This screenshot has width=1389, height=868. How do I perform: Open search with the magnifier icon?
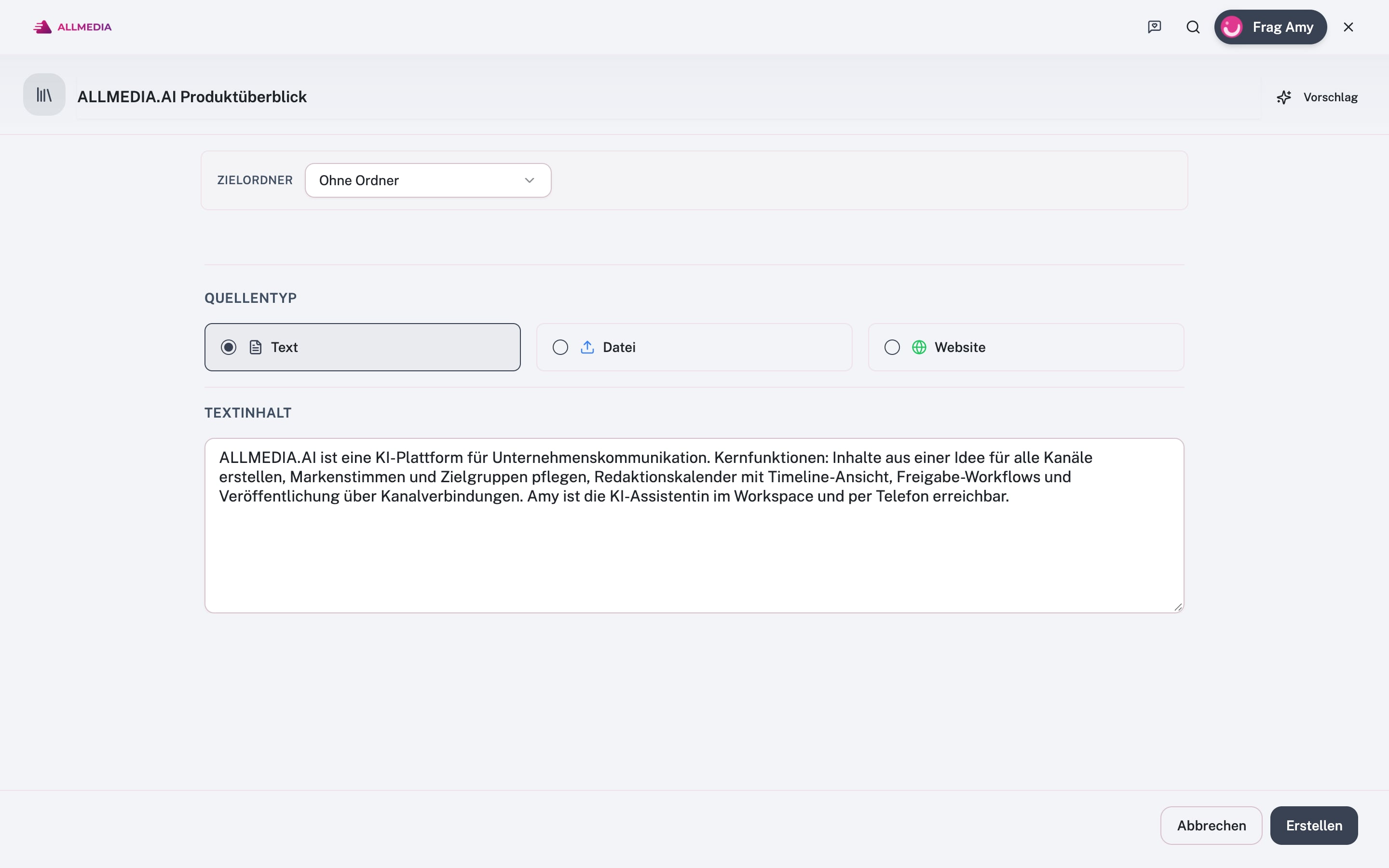[1193, 27]
